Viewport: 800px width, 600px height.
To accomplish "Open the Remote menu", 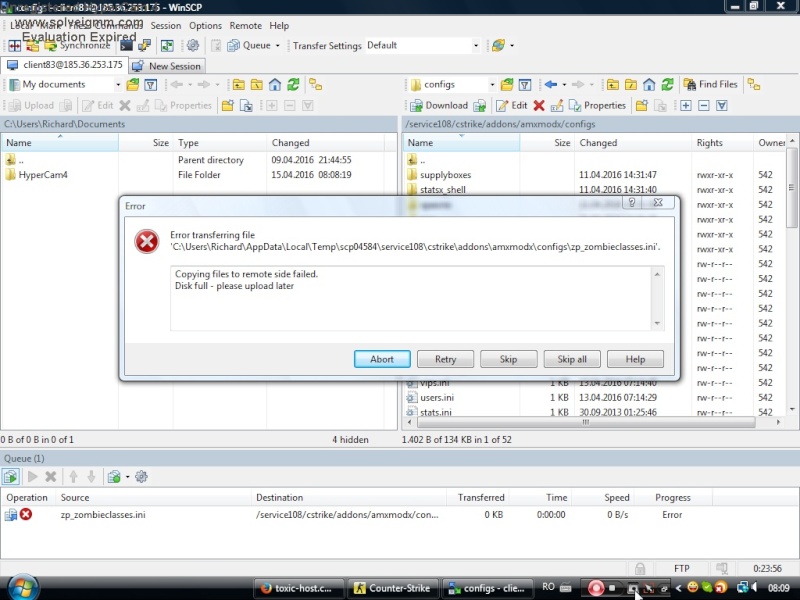I will [x=245, y=26].
